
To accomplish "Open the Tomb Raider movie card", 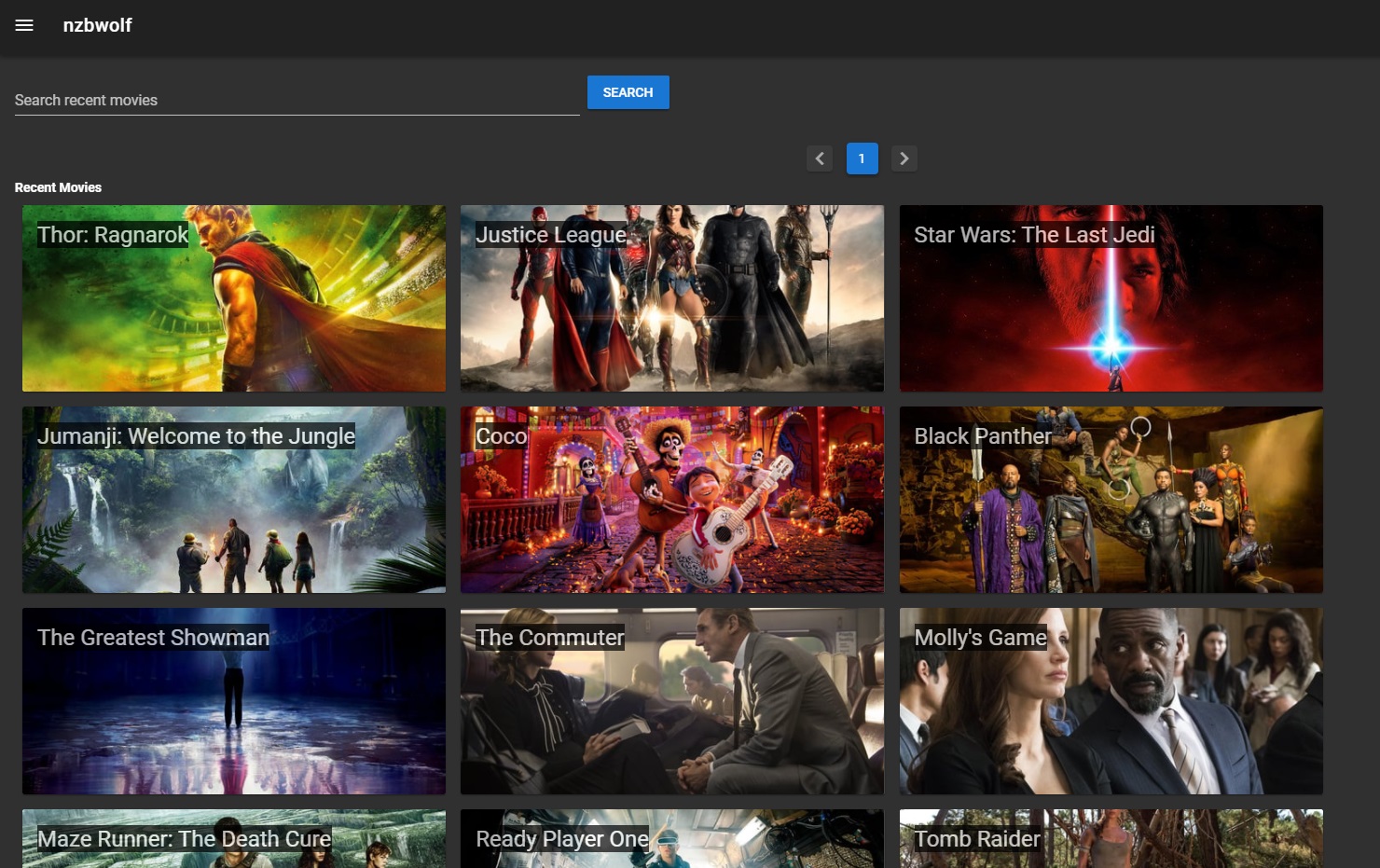I will click(x=1111, y=839).
